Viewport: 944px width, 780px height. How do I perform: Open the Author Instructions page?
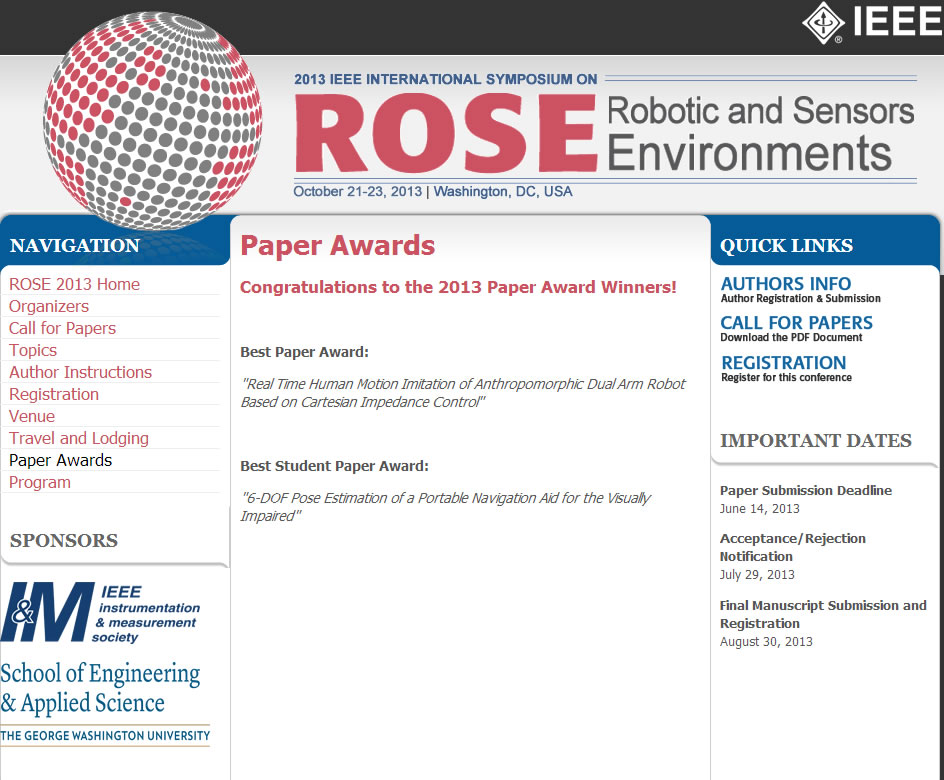[80, 372]
